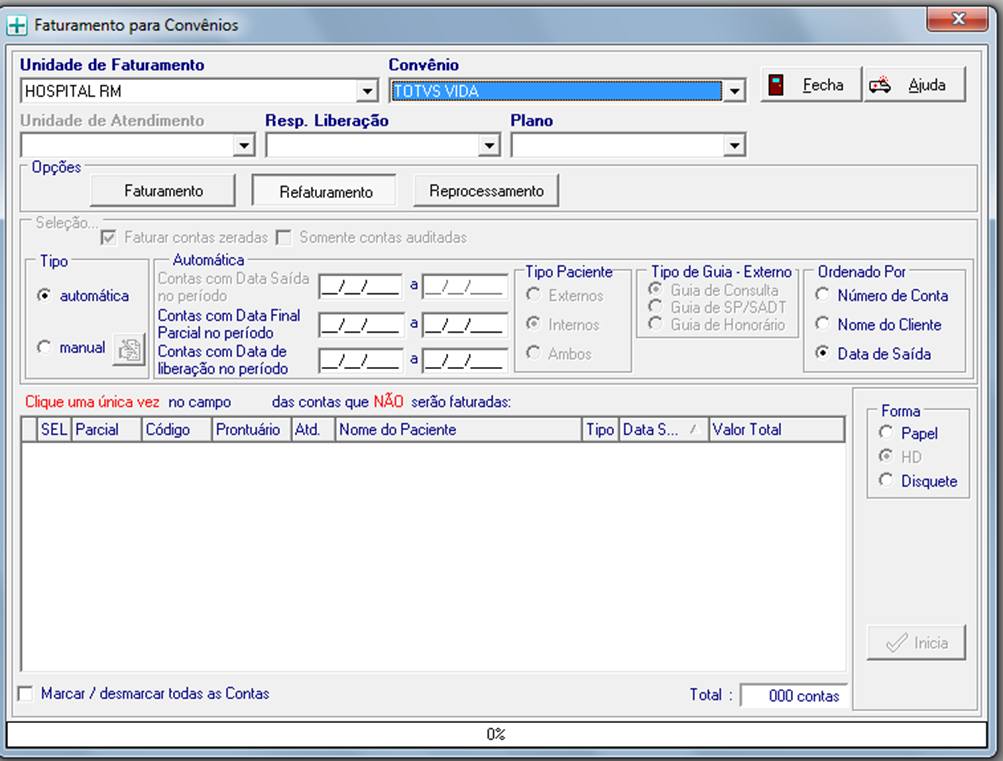The width and height of the screenshot is (1003, 761).
Task: Expand the Unidade de Faturamento dropdown
Action: tap(367, 91)
